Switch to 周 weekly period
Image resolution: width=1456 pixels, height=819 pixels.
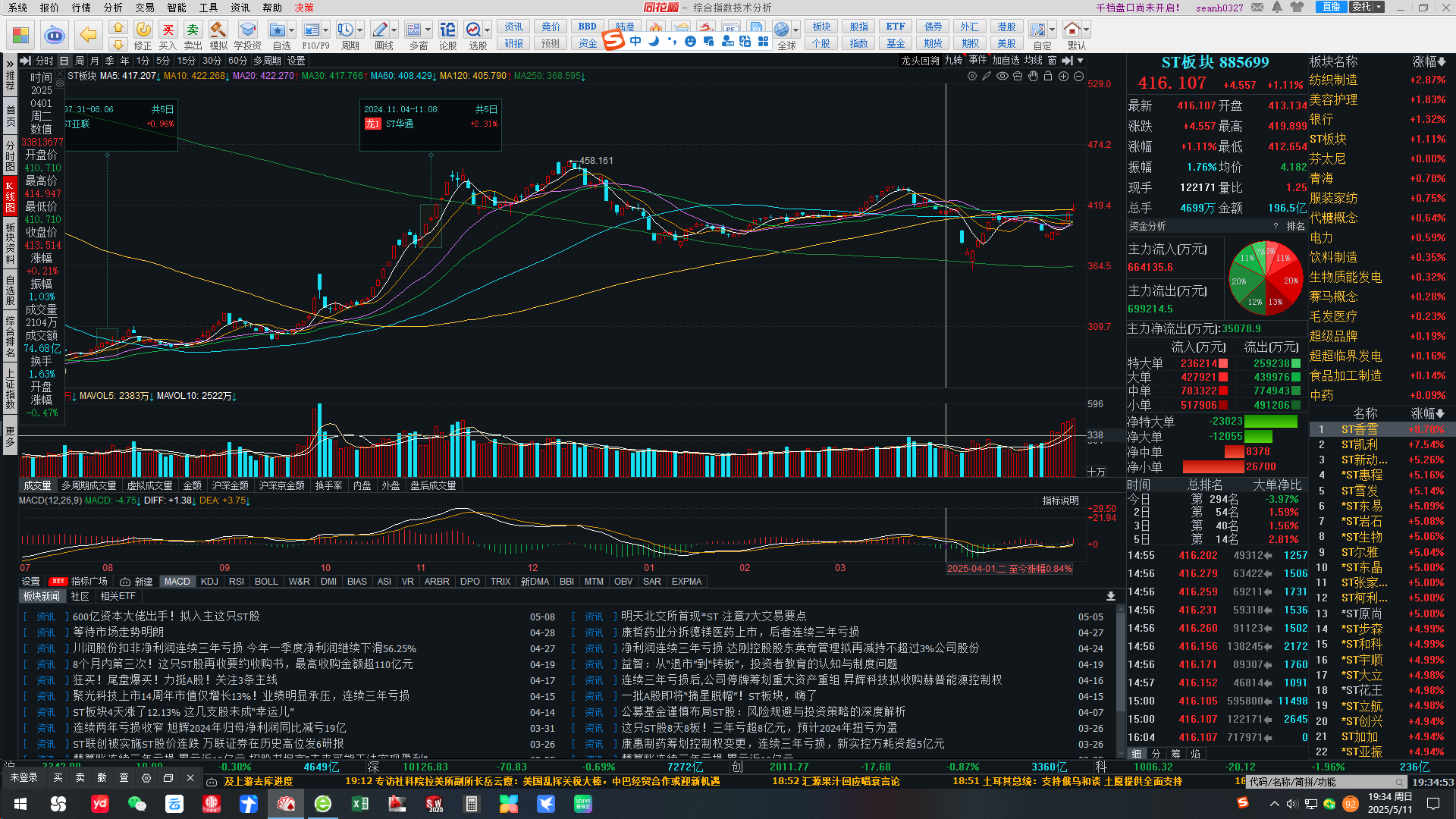(80, 61)
